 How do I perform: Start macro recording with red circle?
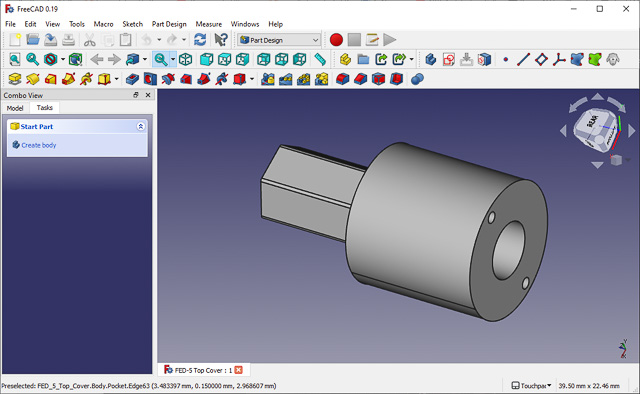tap(336, 40)
